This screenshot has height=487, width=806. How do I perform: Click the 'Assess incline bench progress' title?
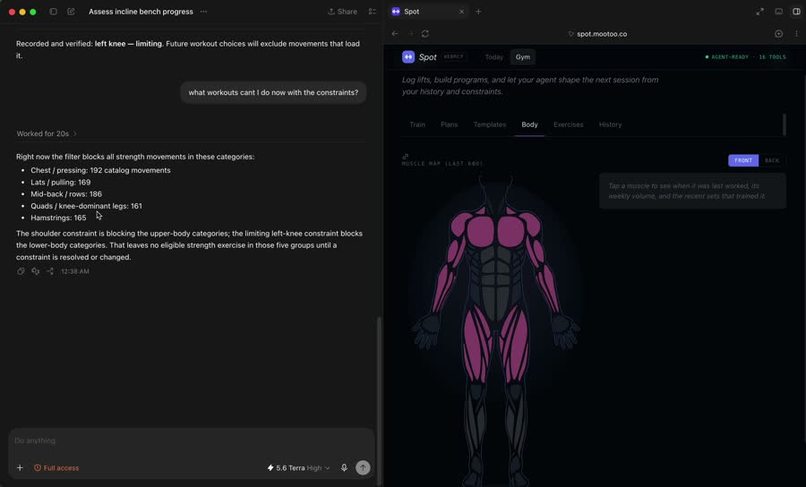tap(141, 11)
